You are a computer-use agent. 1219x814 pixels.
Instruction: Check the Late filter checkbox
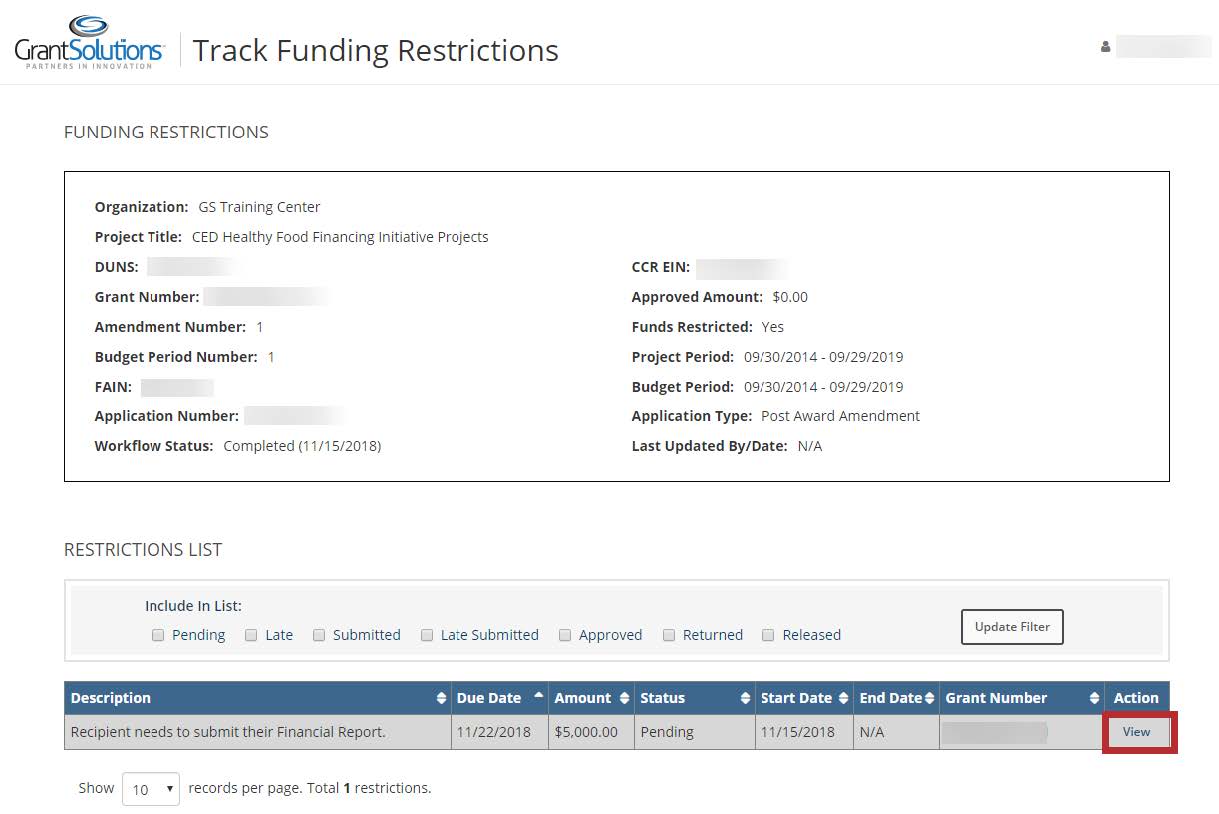pyautogui.click(x=251, y=635)
